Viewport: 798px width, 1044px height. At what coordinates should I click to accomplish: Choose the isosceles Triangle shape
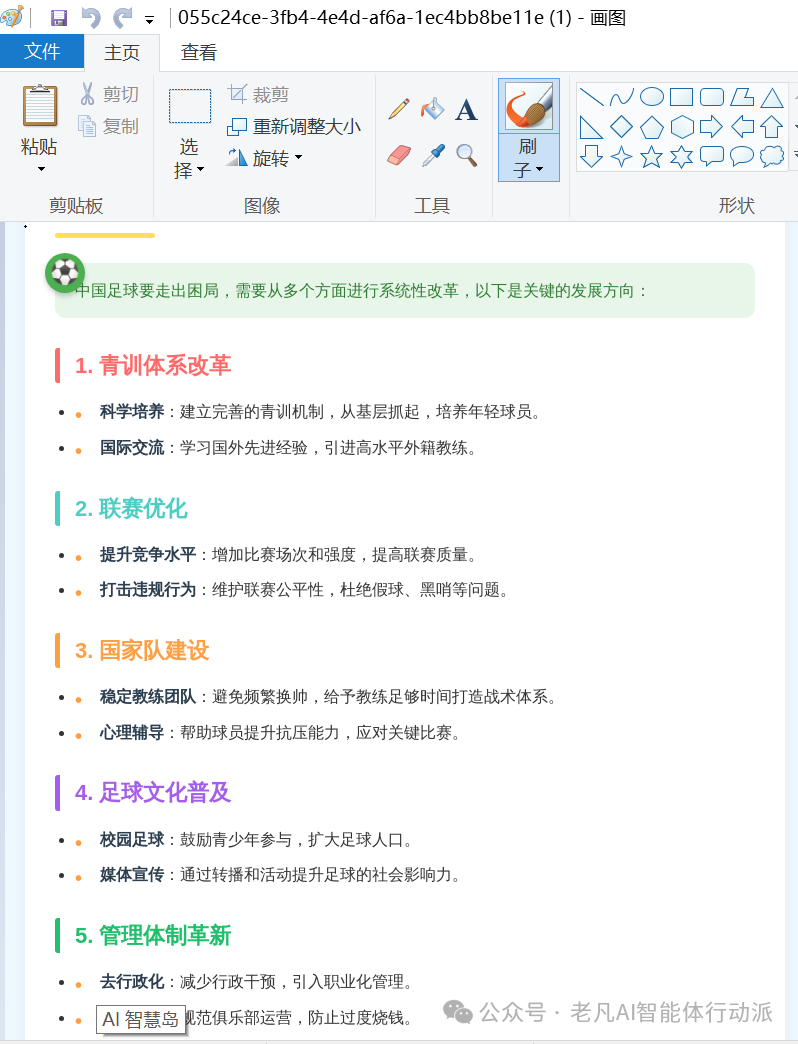pyautogui.click(x=772, y=97)
